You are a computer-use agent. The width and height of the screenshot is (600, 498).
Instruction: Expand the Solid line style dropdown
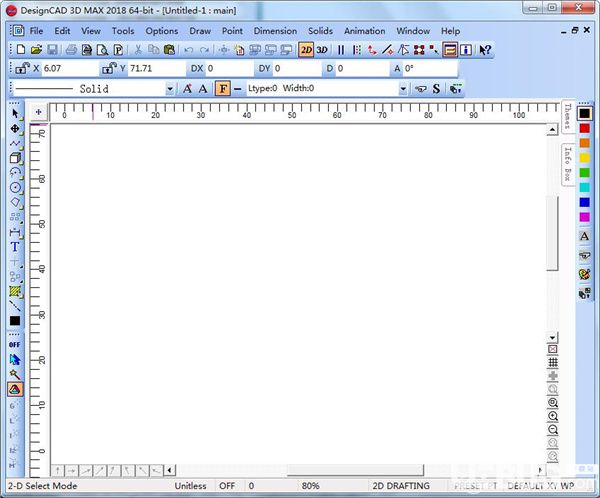[170, 89]
